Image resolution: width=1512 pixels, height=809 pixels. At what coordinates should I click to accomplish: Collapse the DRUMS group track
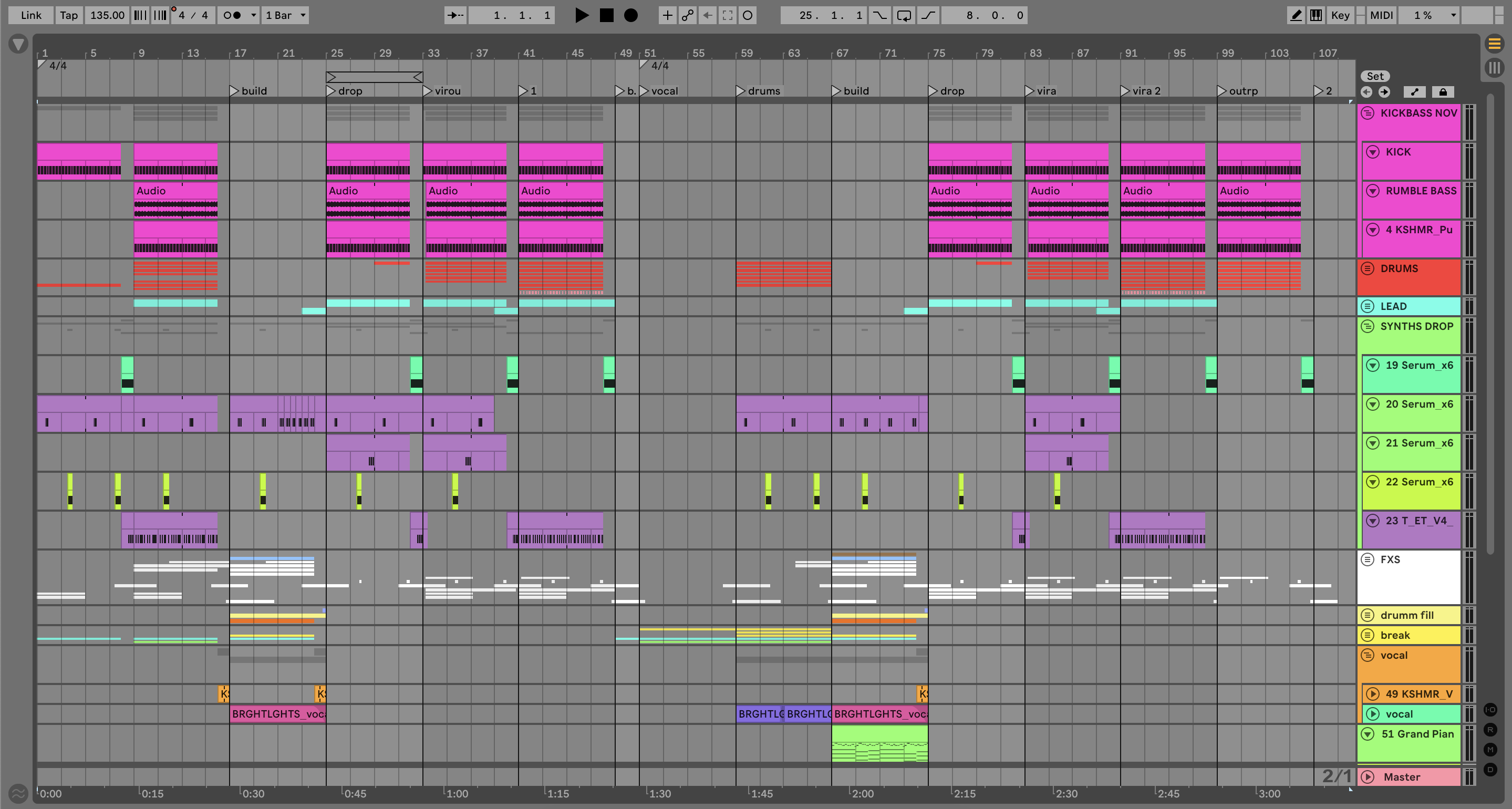(x=1367, y=269)
